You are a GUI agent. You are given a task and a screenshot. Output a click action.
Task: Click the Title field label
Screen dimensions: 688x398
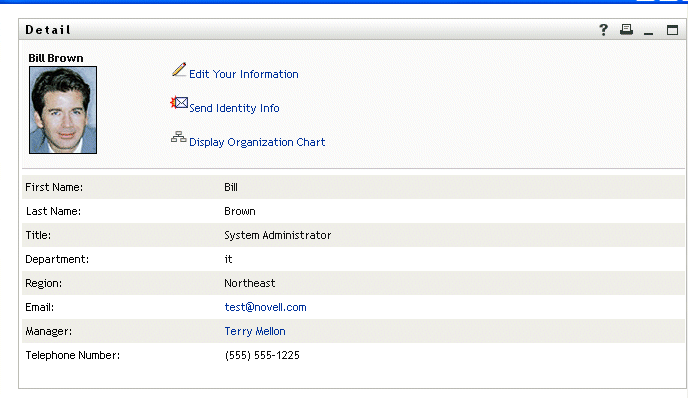click(38, 235)
